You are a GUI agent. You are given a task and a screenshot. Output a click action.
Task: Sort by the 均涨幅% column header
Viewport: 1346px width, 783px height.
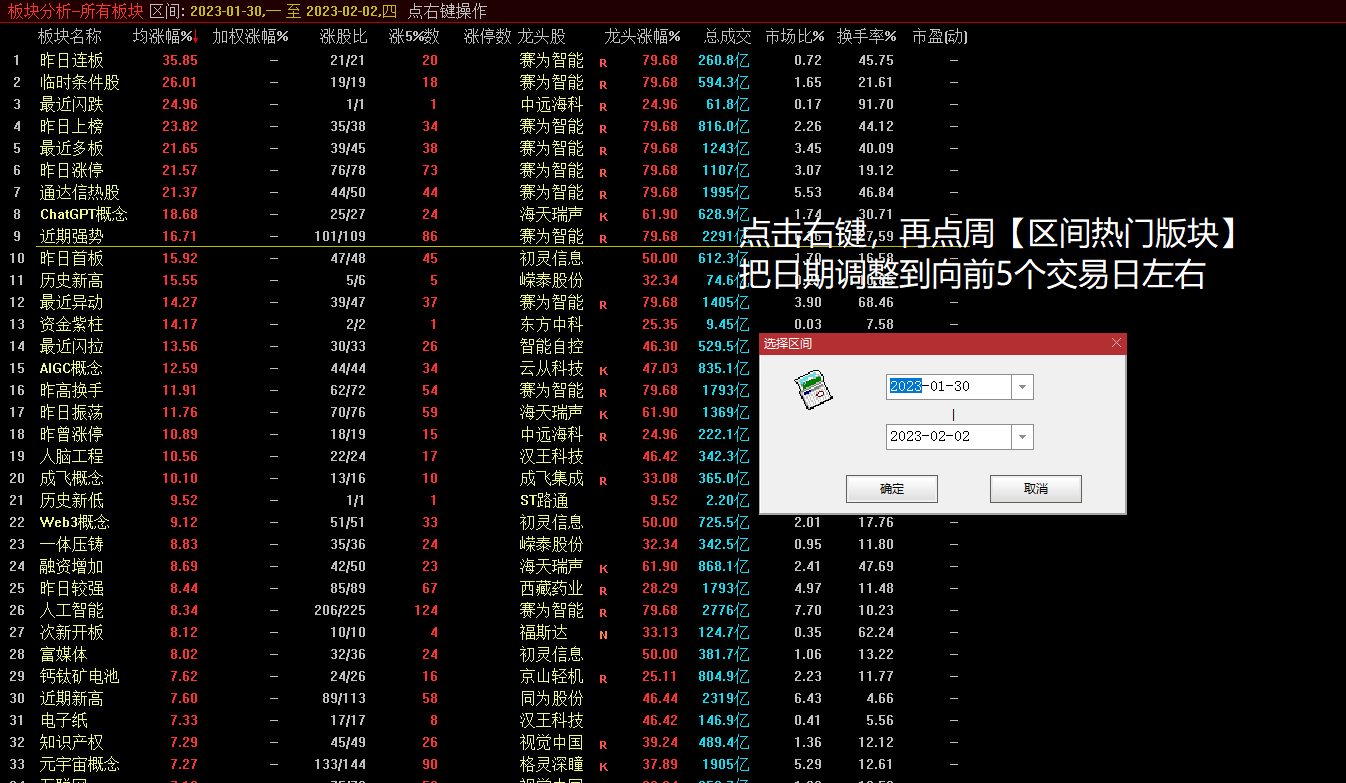[x=164, y=37]
